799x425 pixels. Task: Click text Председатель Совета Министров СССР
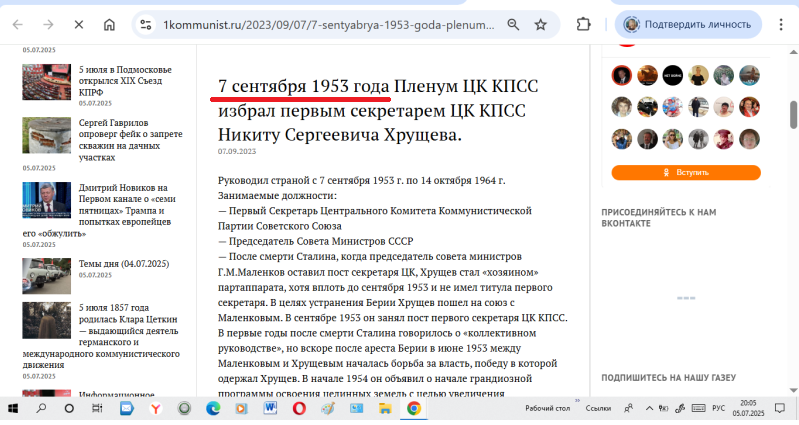coord(321,241)
